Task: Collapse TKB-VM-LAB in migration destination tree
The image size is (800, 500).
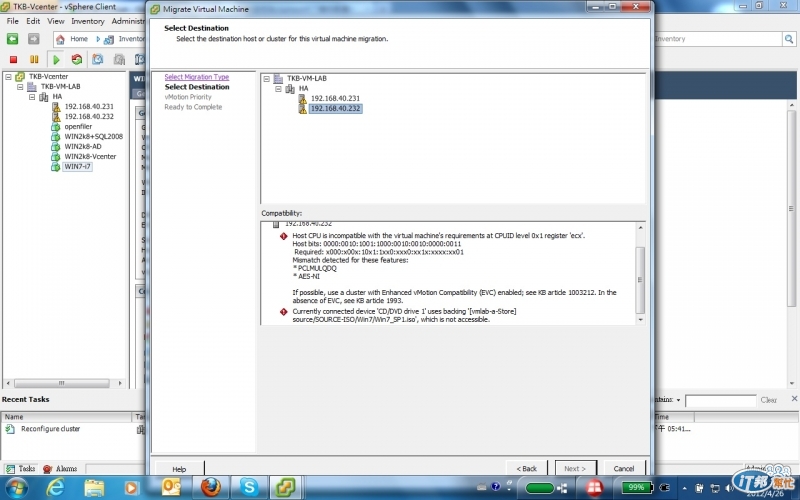Action: (x=266, y=79)
